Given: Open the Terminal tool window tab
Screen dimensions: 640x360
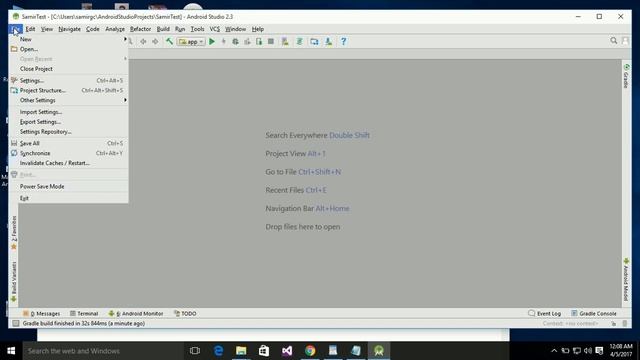Looking at the screenshot, I should (x=84, y=313).
